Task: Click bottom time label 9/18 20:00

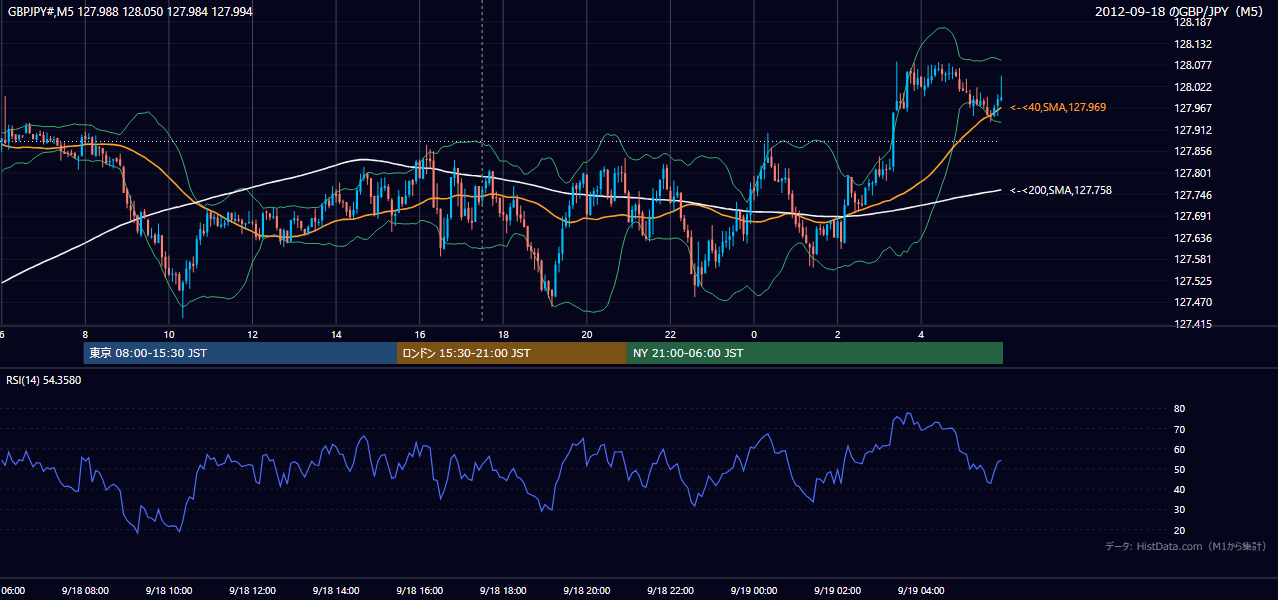Action: tap(587, 591)
